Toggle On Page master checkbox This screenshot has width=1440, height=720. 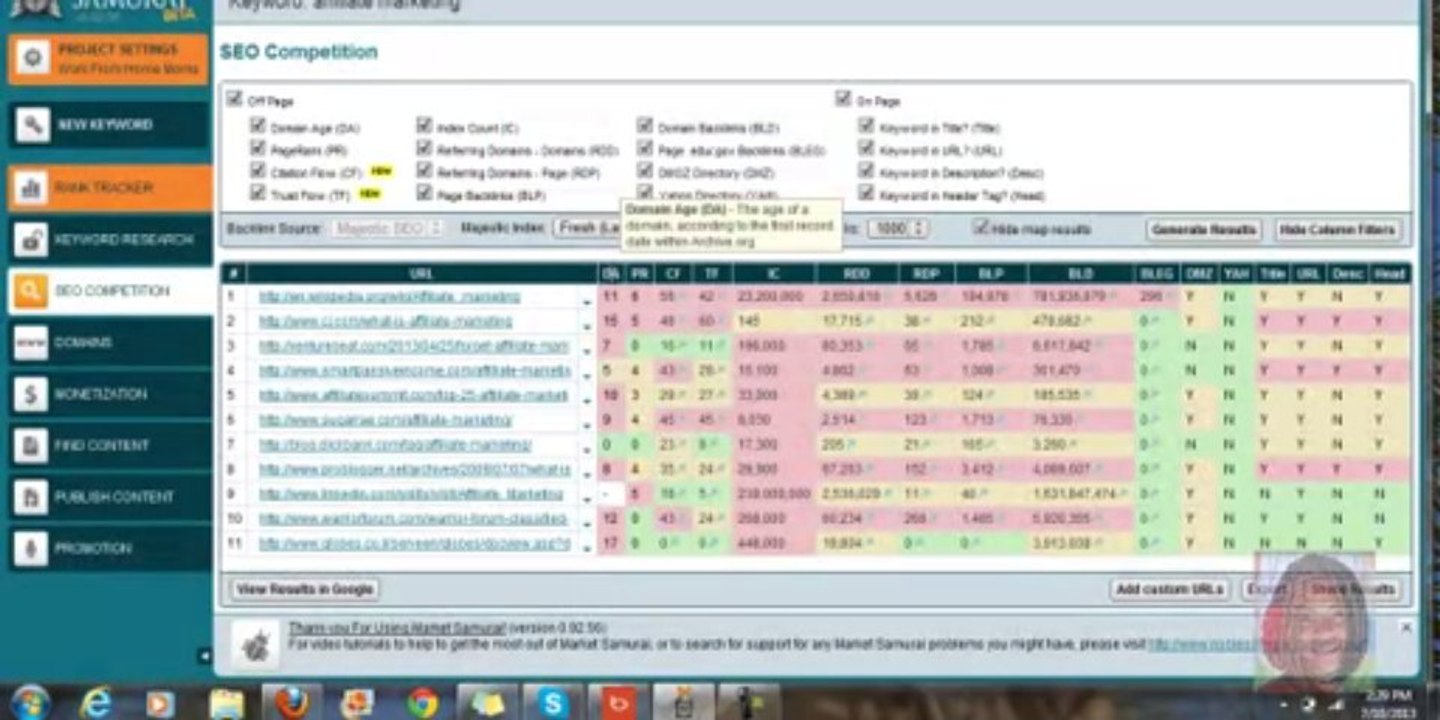(843, 99)
